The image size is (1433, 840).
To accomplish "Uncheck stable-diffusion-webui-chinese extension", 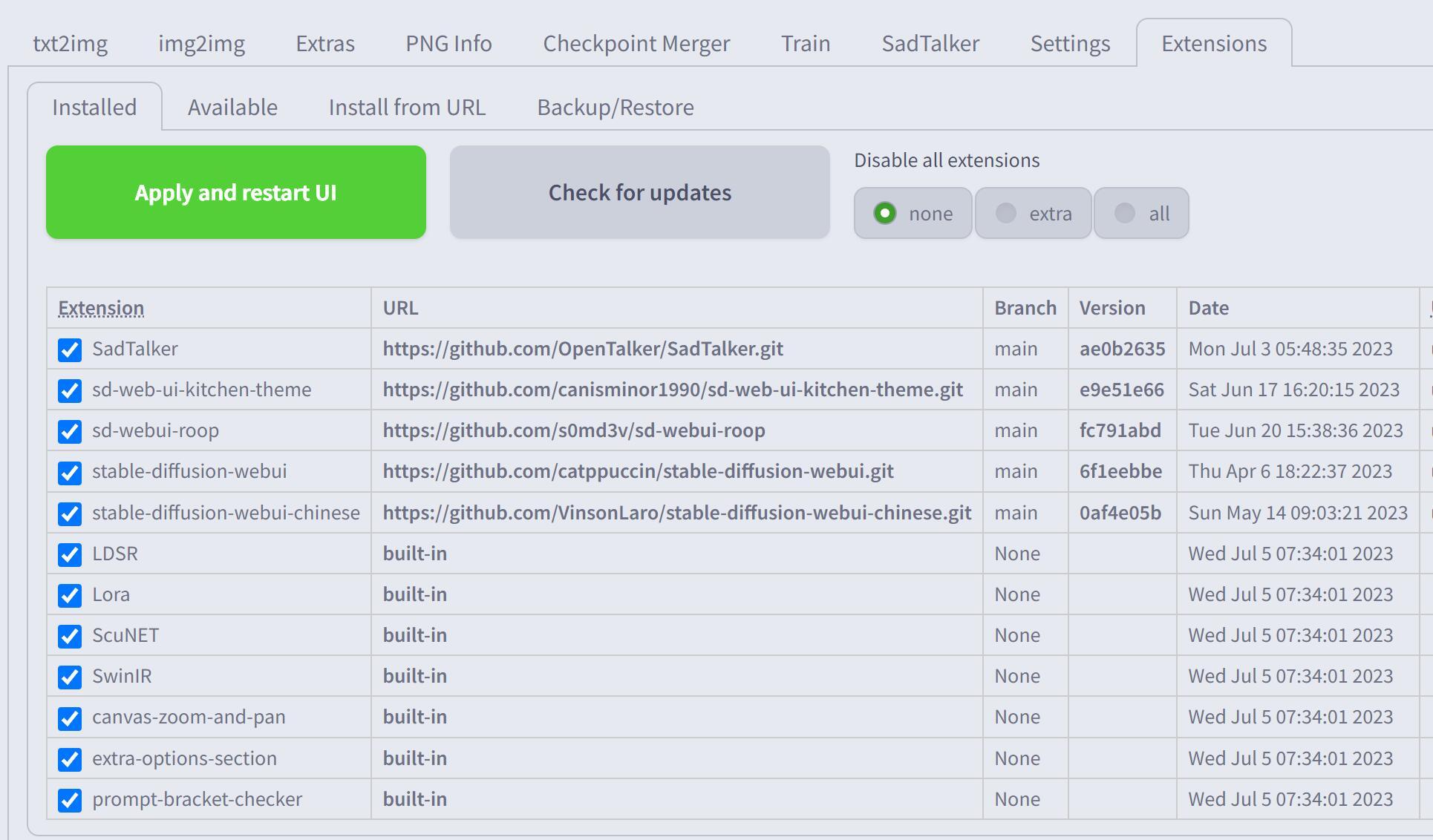I will point(70,513).
